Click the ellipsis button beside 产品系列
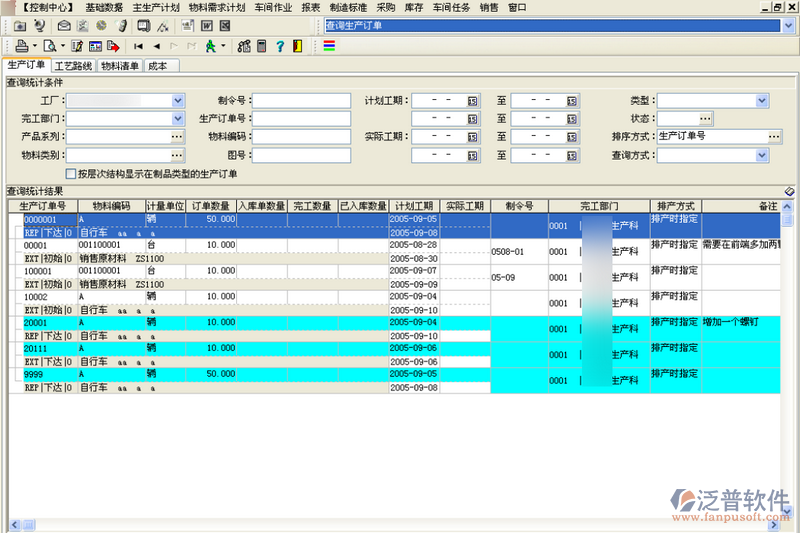 click(x=177, y=137)
